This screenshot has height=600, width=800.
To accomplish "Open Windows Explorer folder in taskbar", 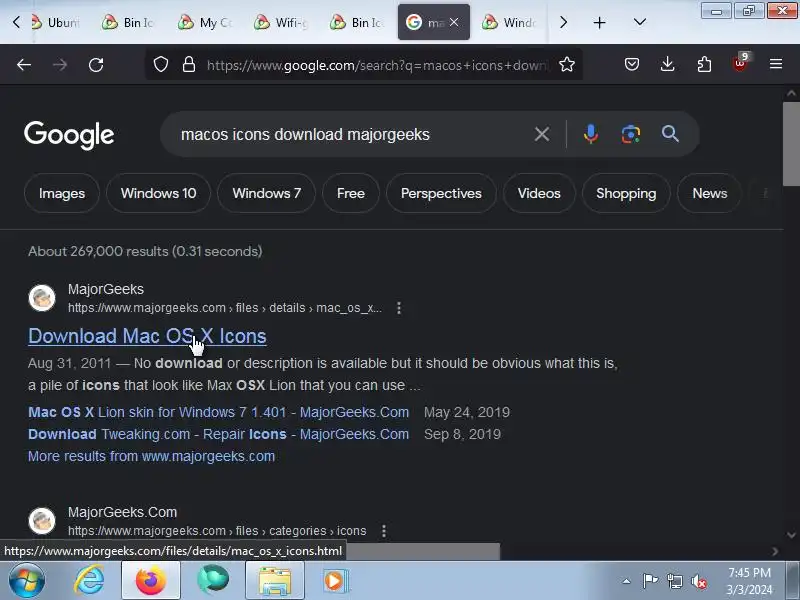I will (x=275, y=581).
